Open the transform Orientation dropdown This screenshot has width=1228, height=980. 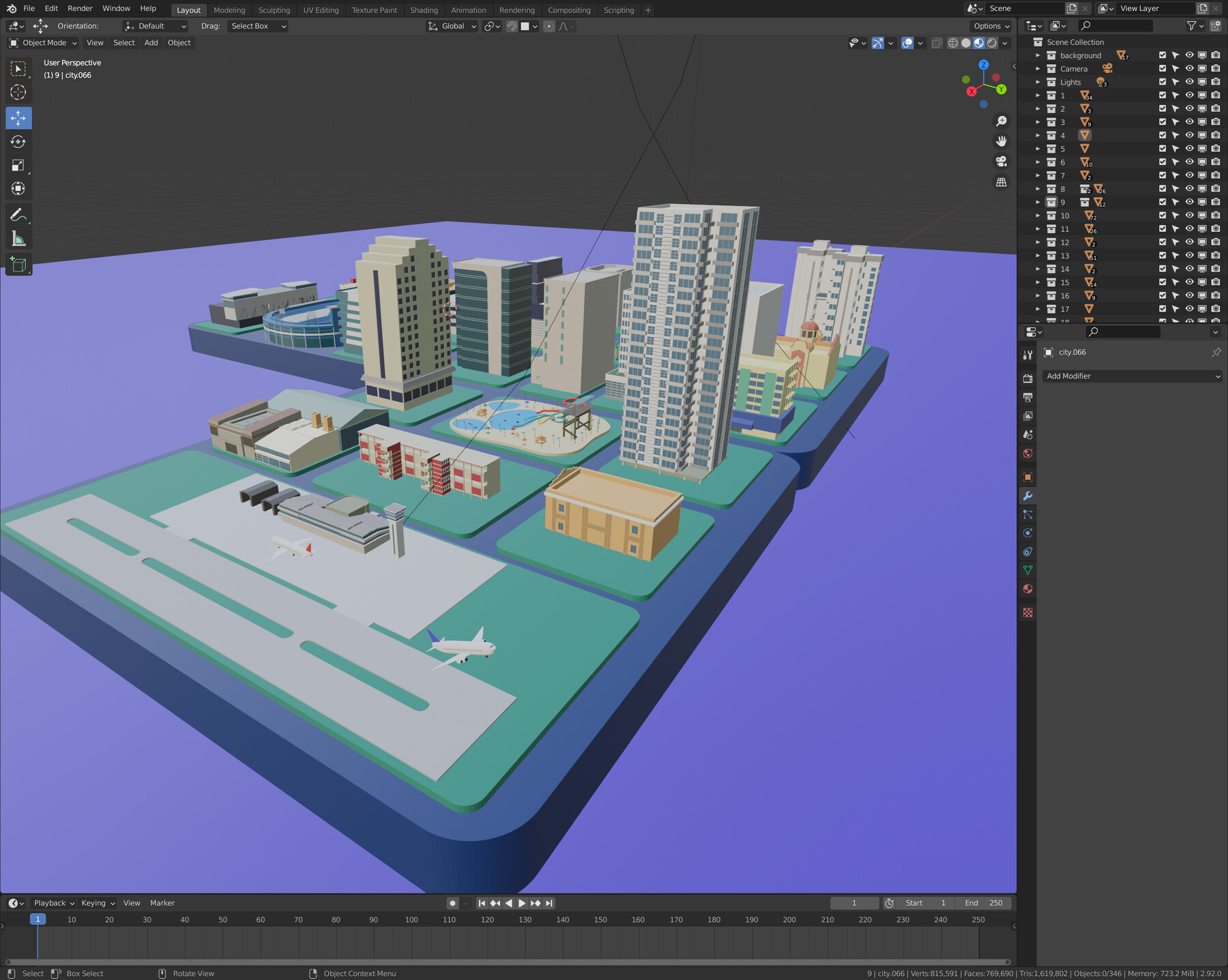(x=155, y=26)
